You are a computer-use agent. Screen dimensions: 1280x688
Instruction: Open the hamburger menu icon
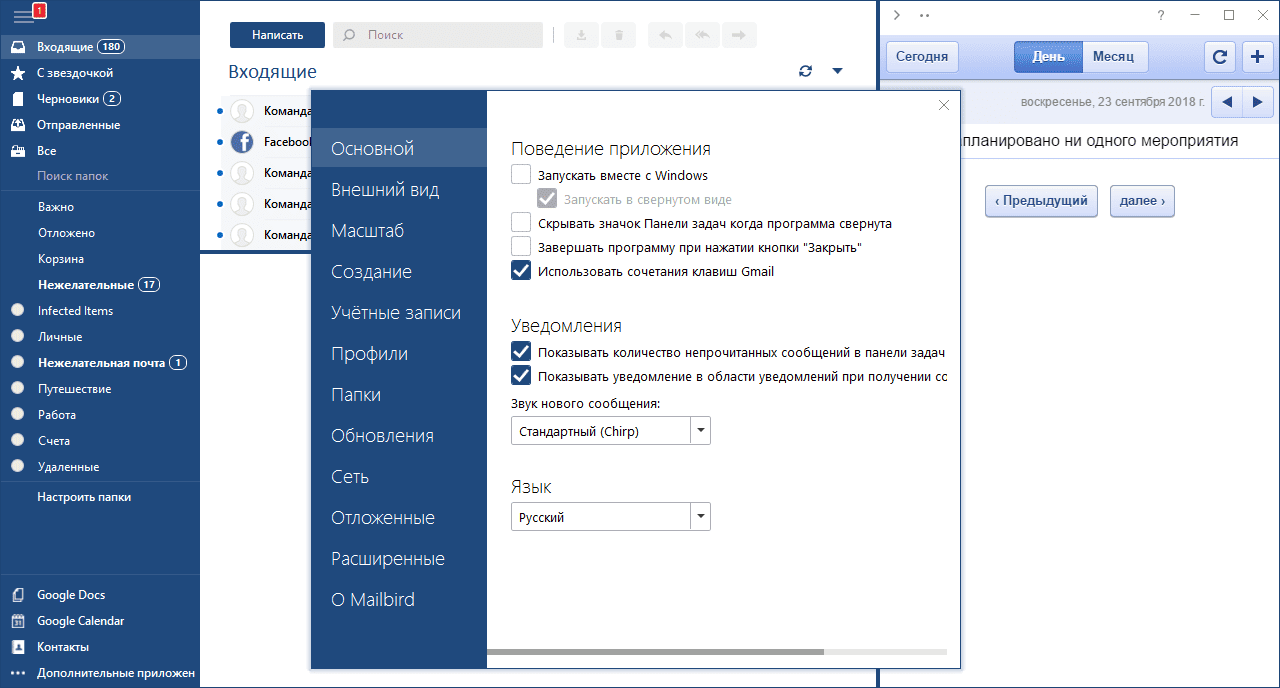click(x=23, y=16)
